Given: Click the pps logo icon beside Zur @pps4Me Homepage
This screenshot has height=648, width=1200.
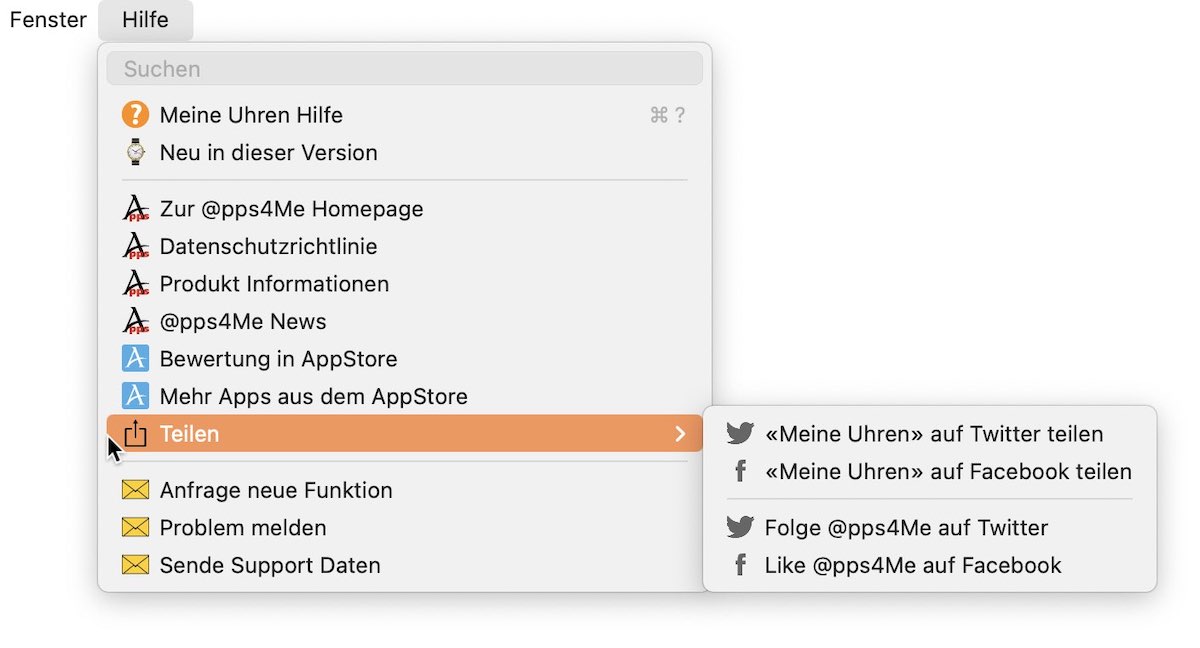Looking at the screenshot, I should pyautogui.click(x=135, y=209).
